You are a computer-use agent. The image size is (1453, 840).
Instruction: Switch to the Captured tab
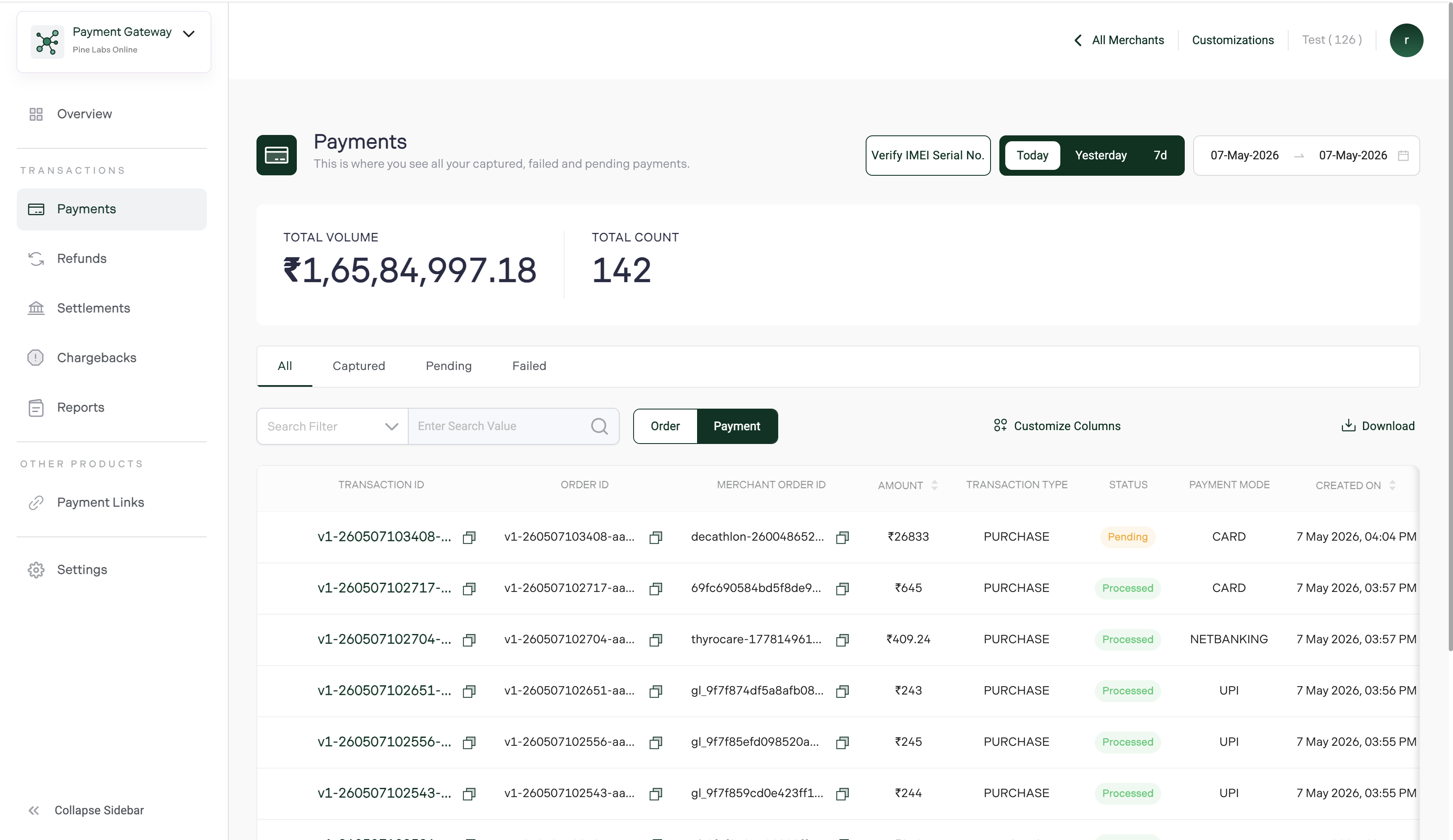359,366
